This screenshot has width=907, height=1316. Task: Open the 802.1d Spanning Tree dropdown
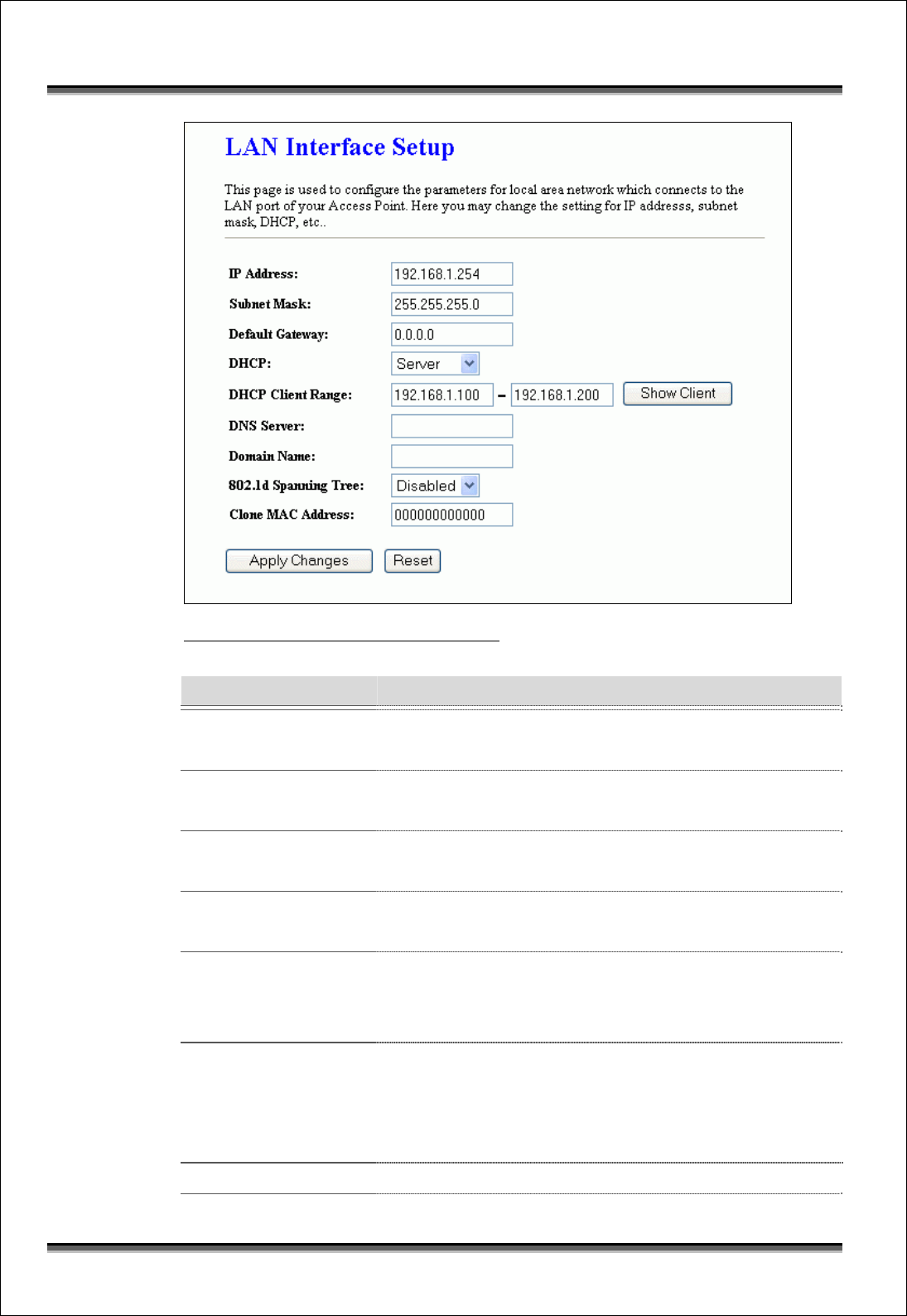click(x=435, y=486)
